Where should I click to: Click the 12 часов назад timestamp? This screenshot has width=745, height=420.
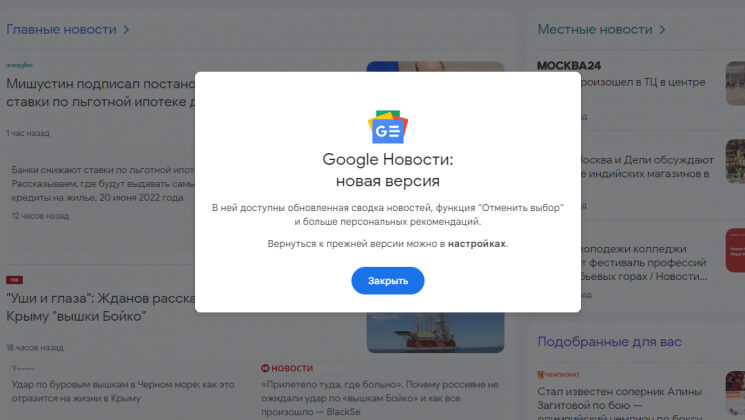[x=40, y=216]
